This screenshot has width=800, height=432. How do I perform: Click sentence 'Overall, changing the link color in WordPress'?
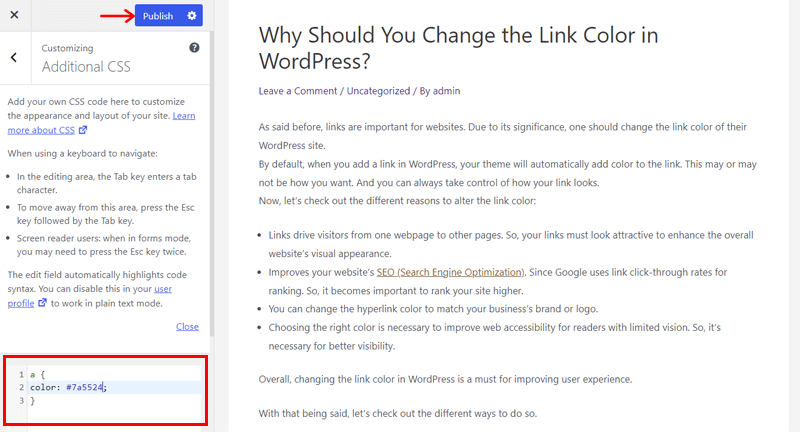(445, 379)
